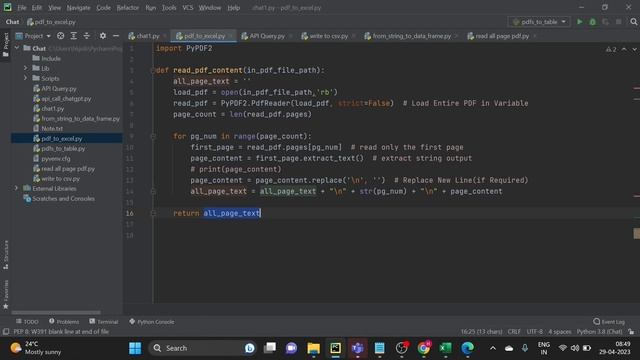Toggle the Favorites side panel
Image resolution: width=640 pixels, height=360 pixels.
pyautogui.click(x=6, y=294)
